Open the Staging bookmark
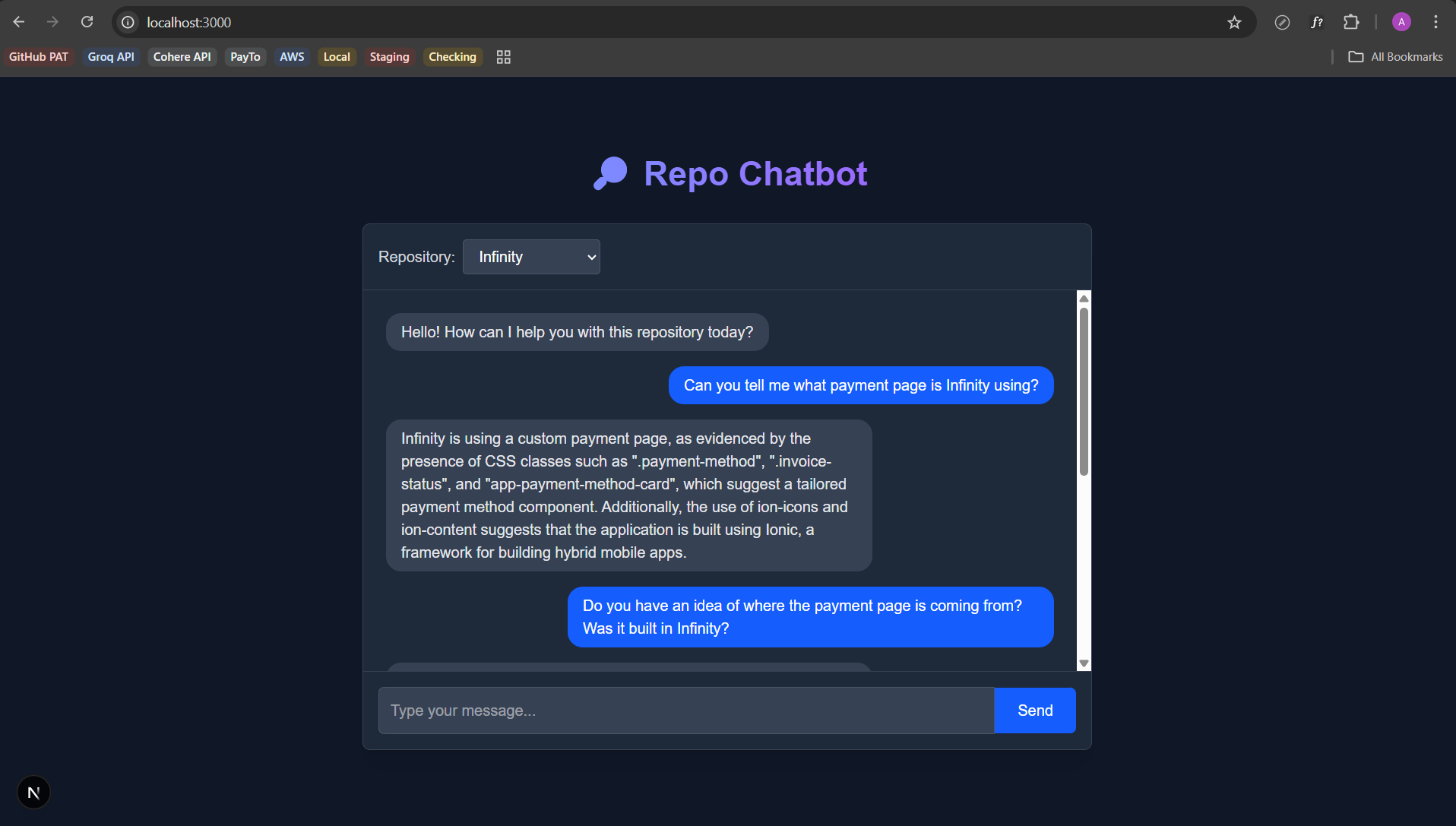The image size is (1456, 826). [x=389, y=57]
